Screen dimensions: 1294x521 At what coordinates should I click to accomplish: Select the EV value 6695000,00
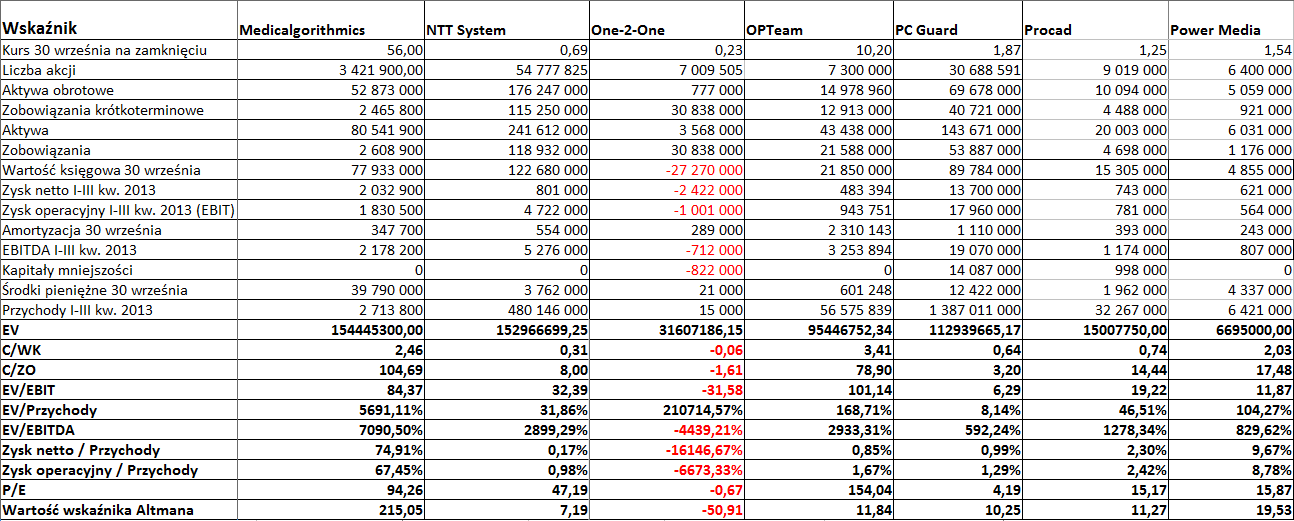pos(1231,330)
